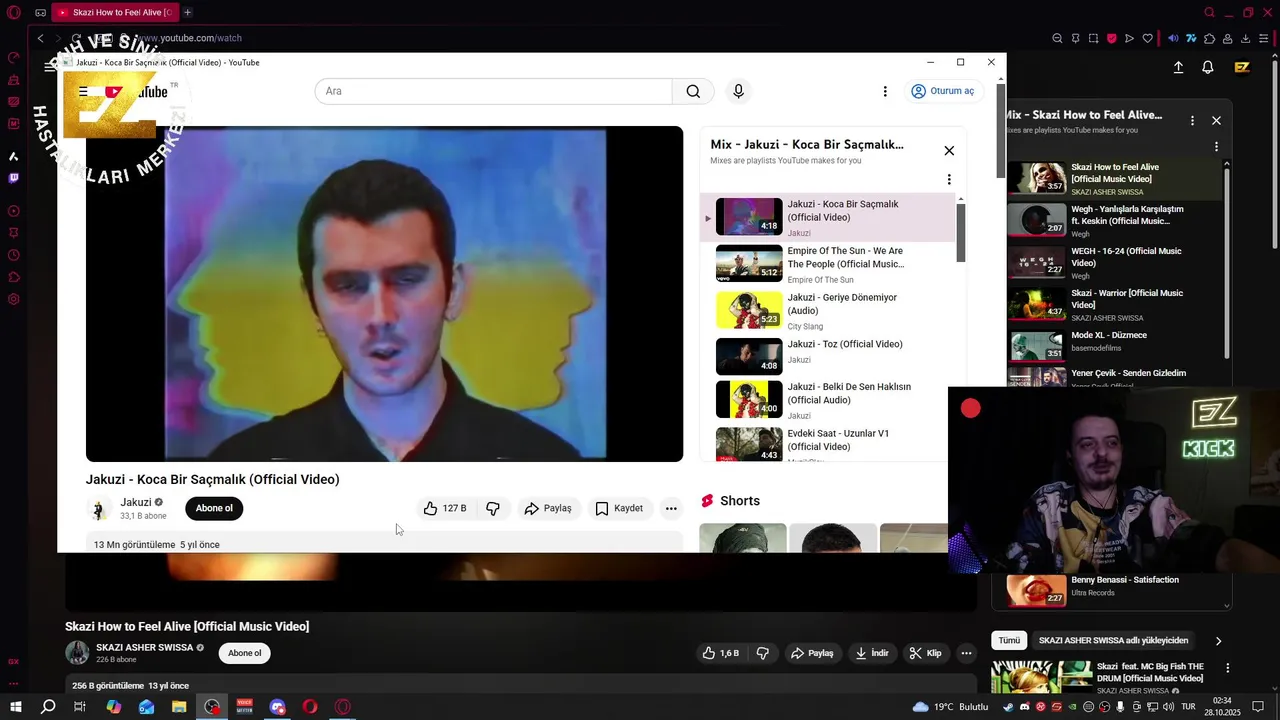The height and width of the screenshot is (720, 1280).
Task: Open three-dot menu next to Klip
Action: click(x=966, y=653)
